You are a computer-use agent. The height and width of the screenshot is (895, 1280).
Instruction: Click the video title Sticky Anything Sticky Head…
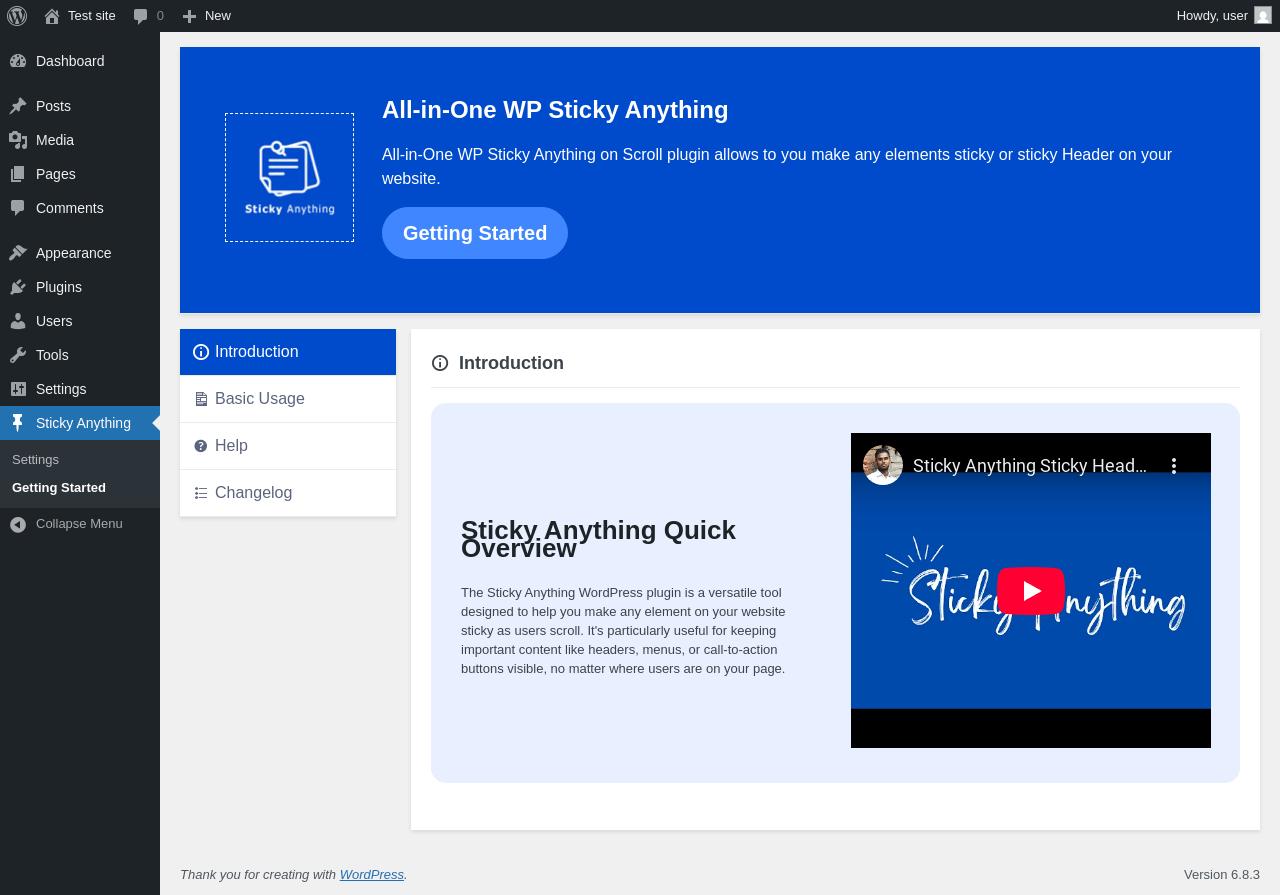click(1030, 466)
